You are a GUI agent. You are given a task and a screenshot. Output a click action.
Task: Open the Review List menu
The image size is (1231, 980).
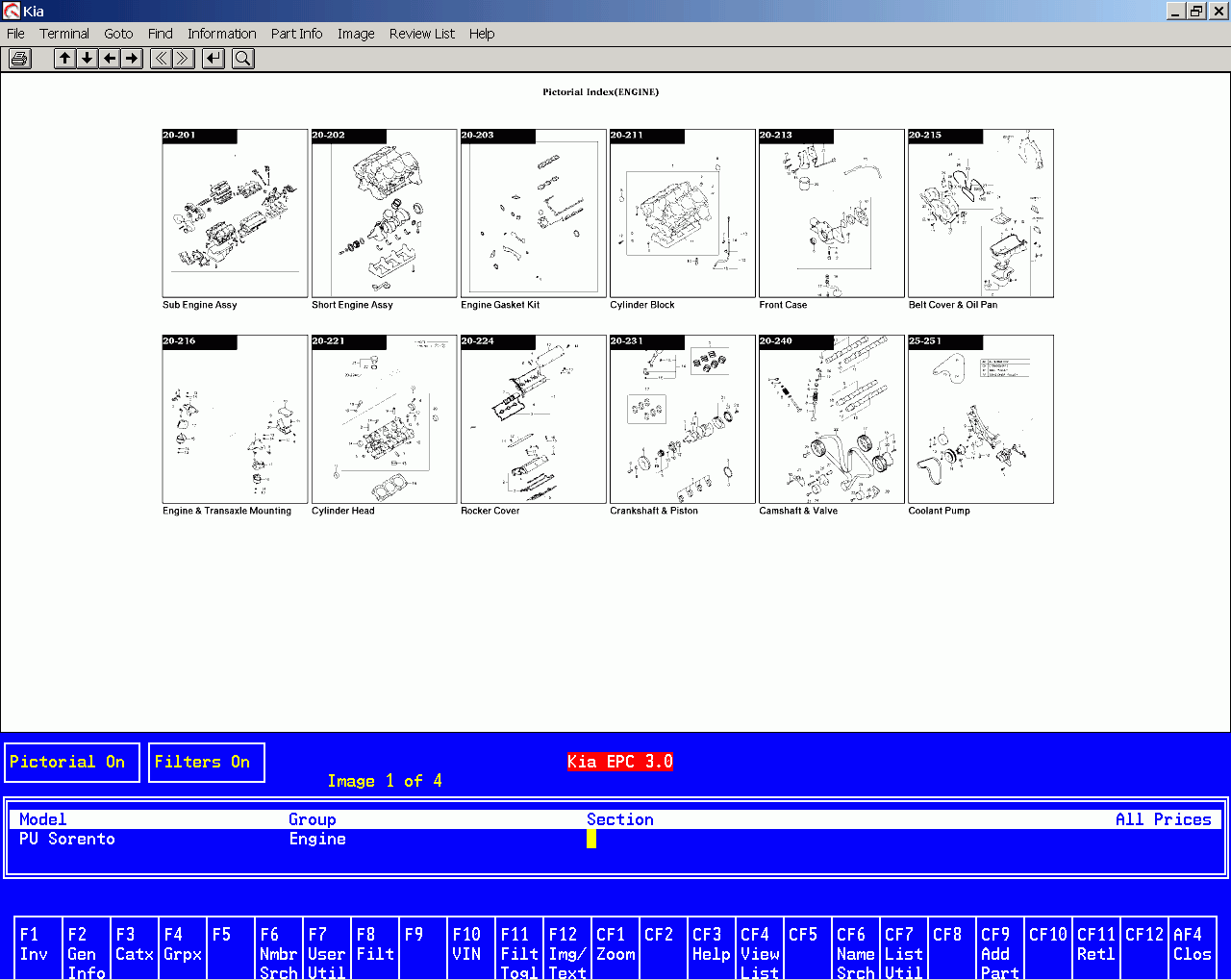(x=422, y=34)
